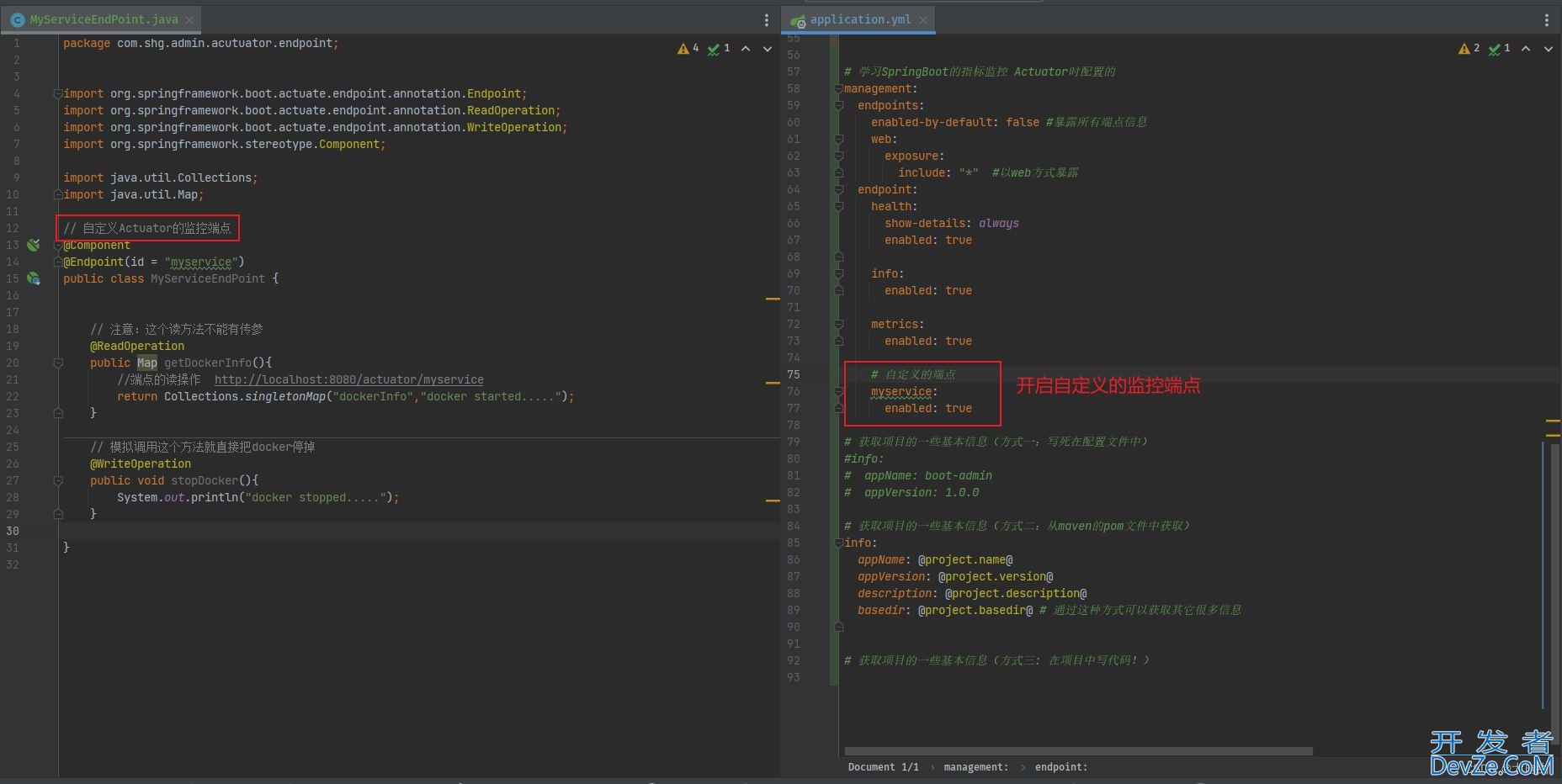Click the 'endpoint:' breadcrumb
The image size is (1562, 784).
coord(1061,767)
